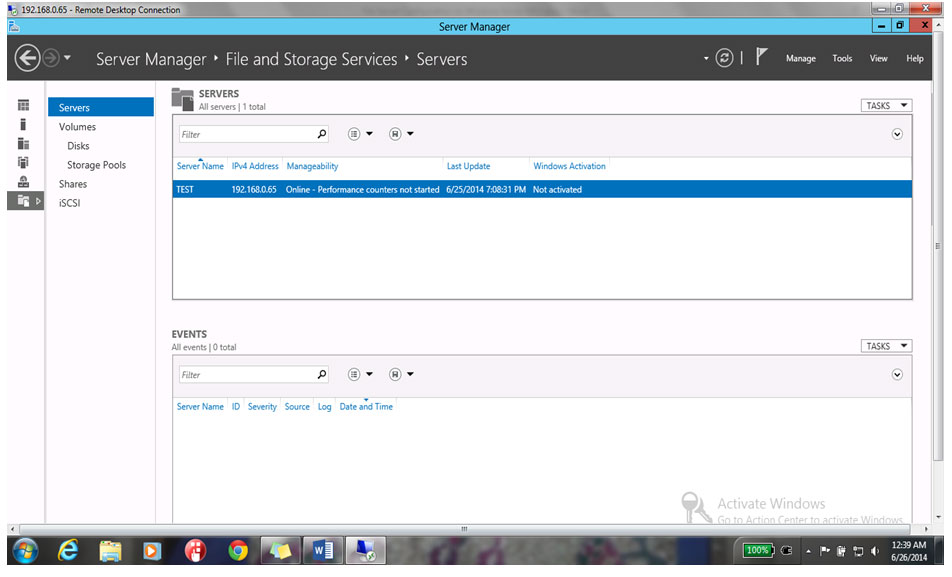
Task: Sort events by the Date and Time column
Action: pos(366,407)
